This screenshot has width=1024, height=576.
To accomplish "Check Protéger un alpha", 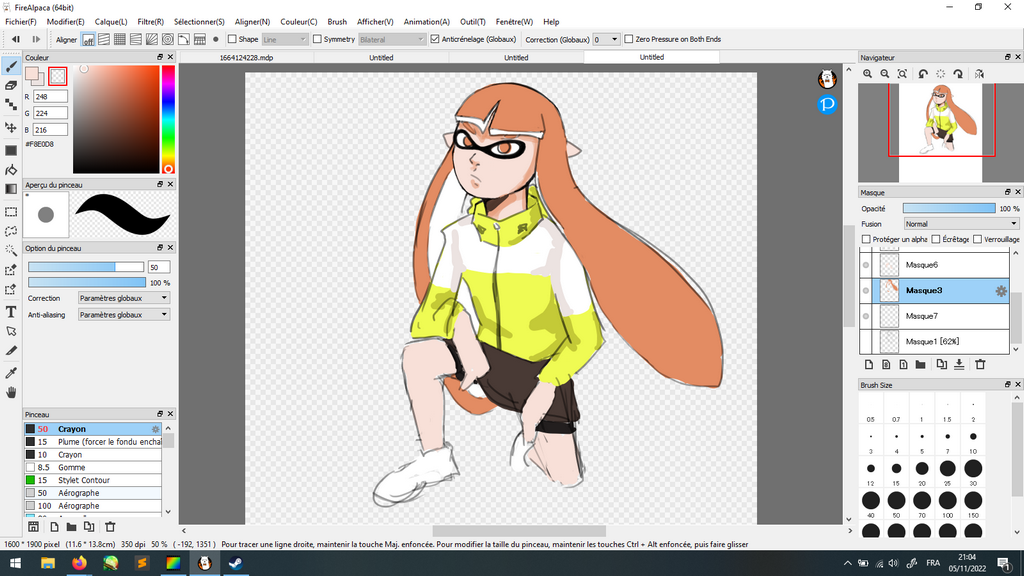I will 867,239.
